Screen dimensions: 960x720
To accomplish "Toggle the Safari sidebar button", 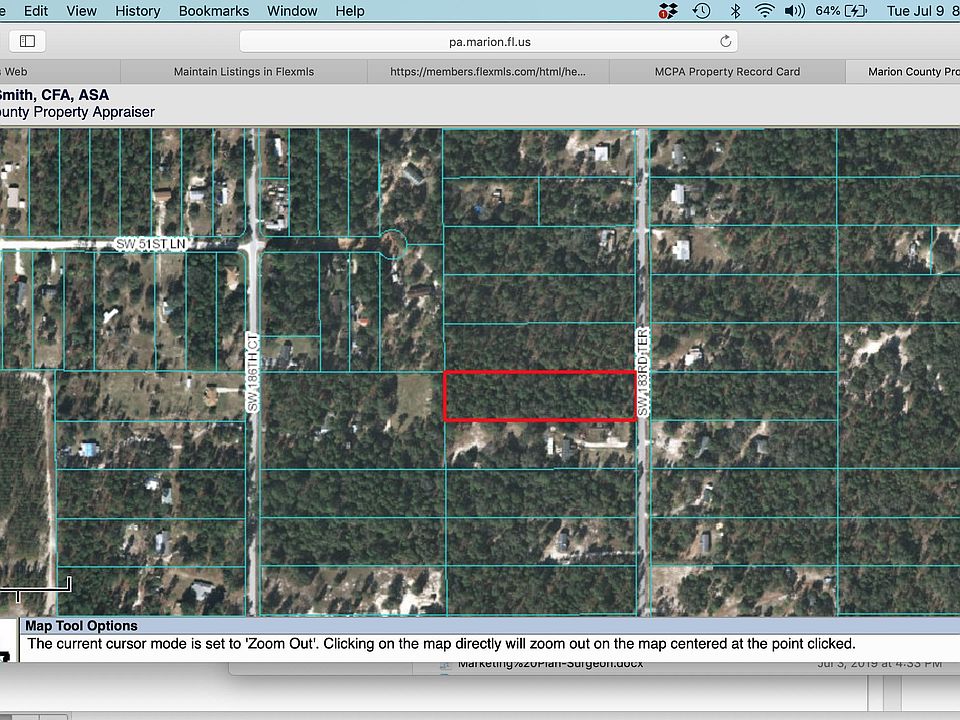I will tap(28, 41).
